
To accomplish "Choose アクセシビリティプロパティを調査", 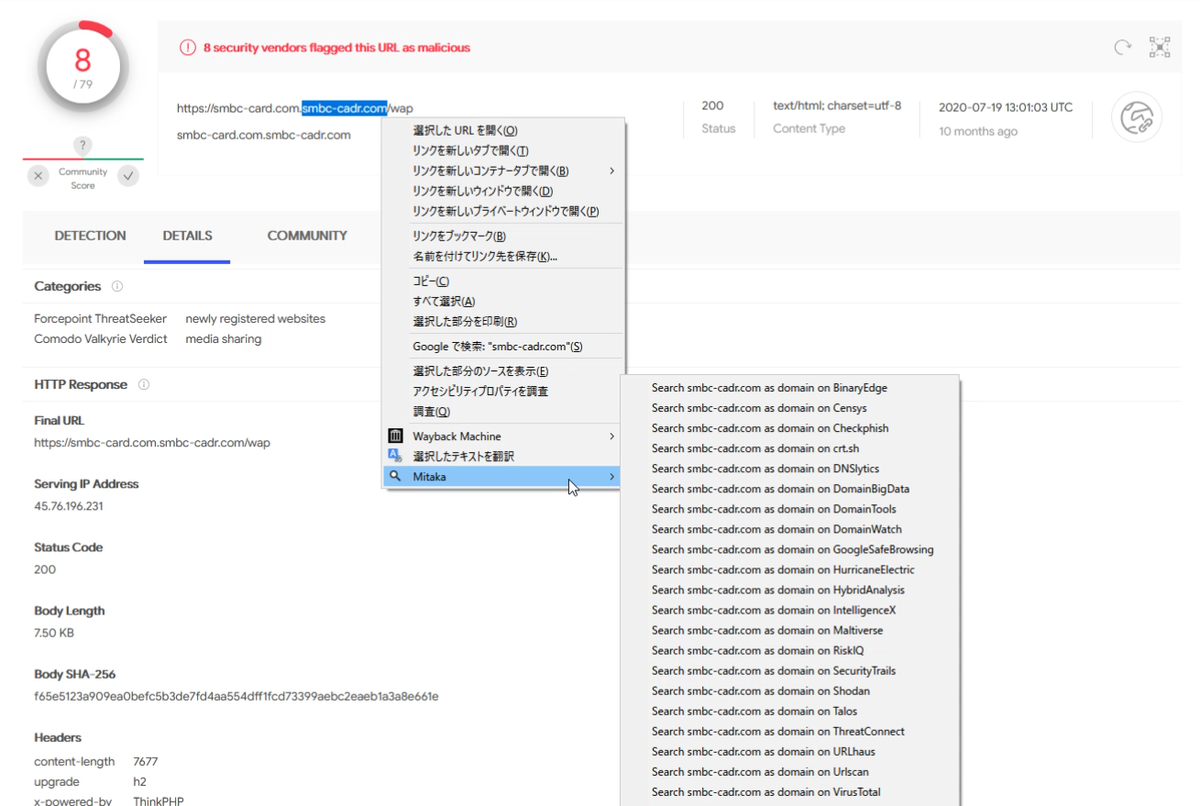I will tap(503, 391).
